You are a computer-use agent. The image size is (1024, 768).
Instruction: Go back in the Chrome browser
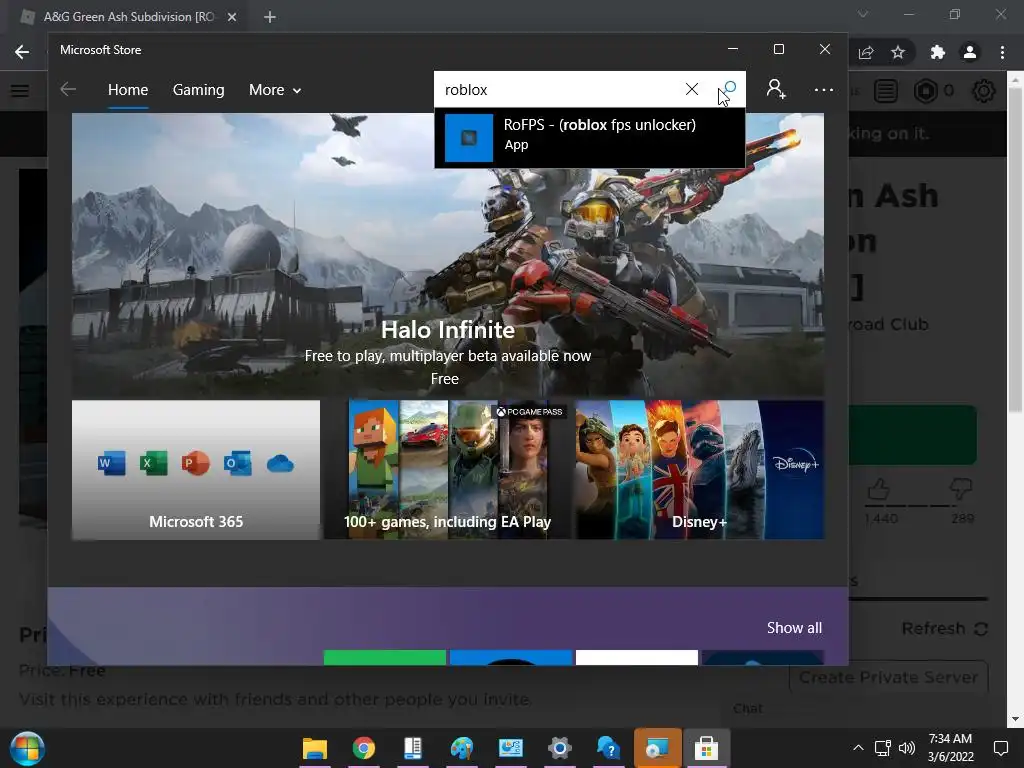[x=22, y=52]
